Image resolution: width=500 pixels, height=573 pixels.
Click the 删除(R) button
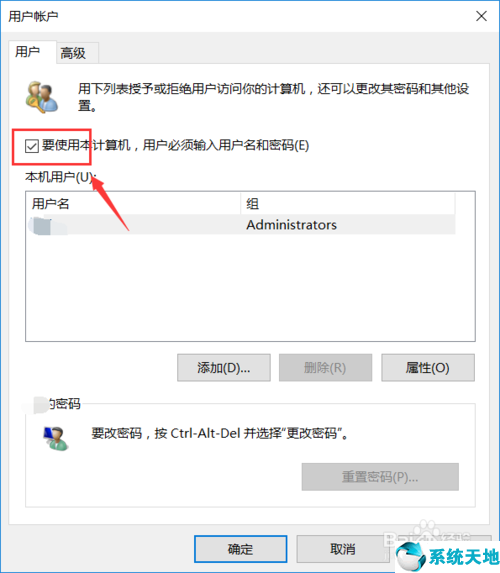coord(325,368)
